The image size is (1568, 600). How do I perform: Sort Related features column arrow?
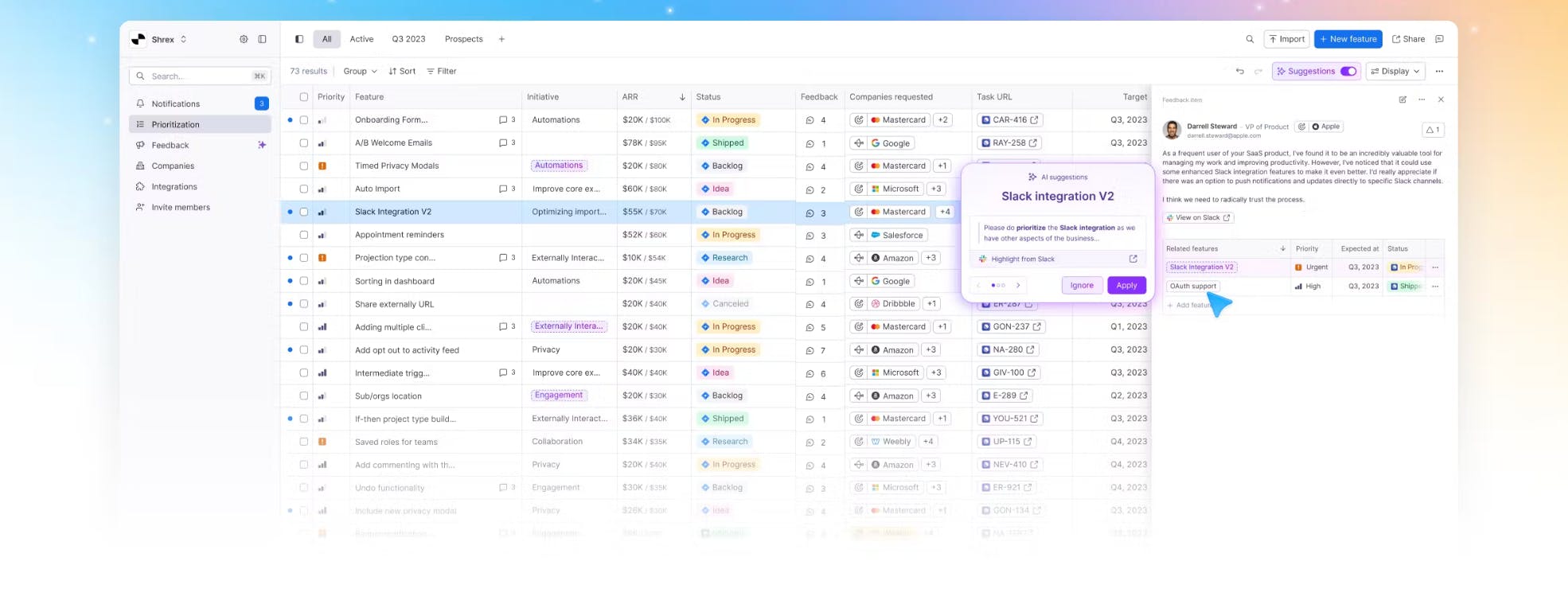1282,249
